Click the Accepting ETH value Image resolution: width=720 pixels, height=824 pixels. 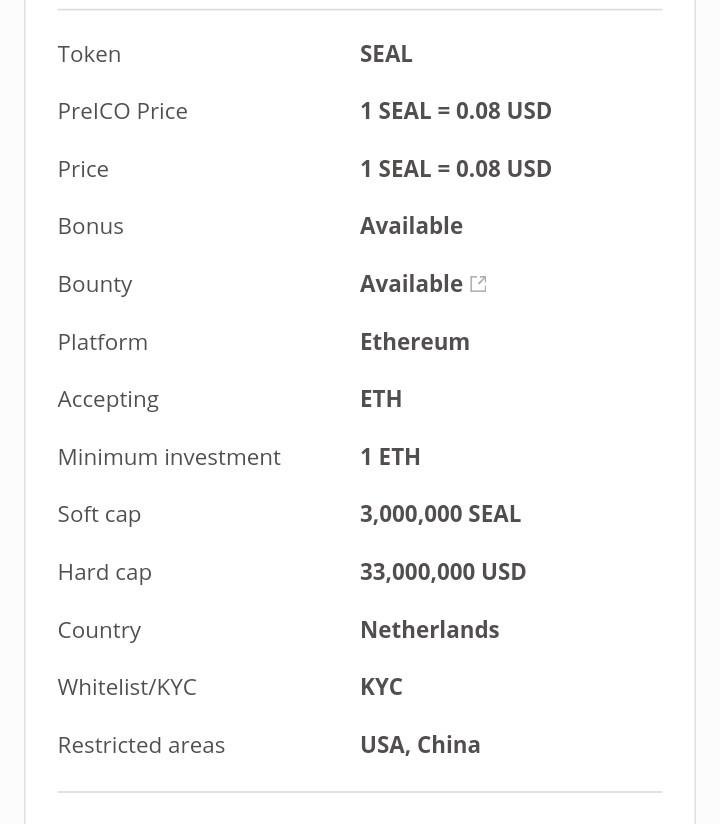click(380, 399)
